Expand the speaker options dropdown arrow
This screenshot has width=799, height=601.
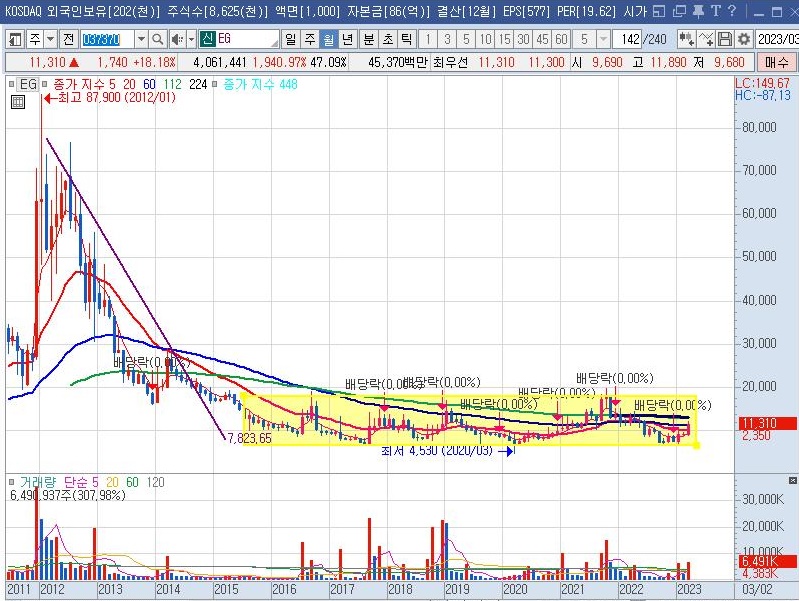[x=191, y=39]
